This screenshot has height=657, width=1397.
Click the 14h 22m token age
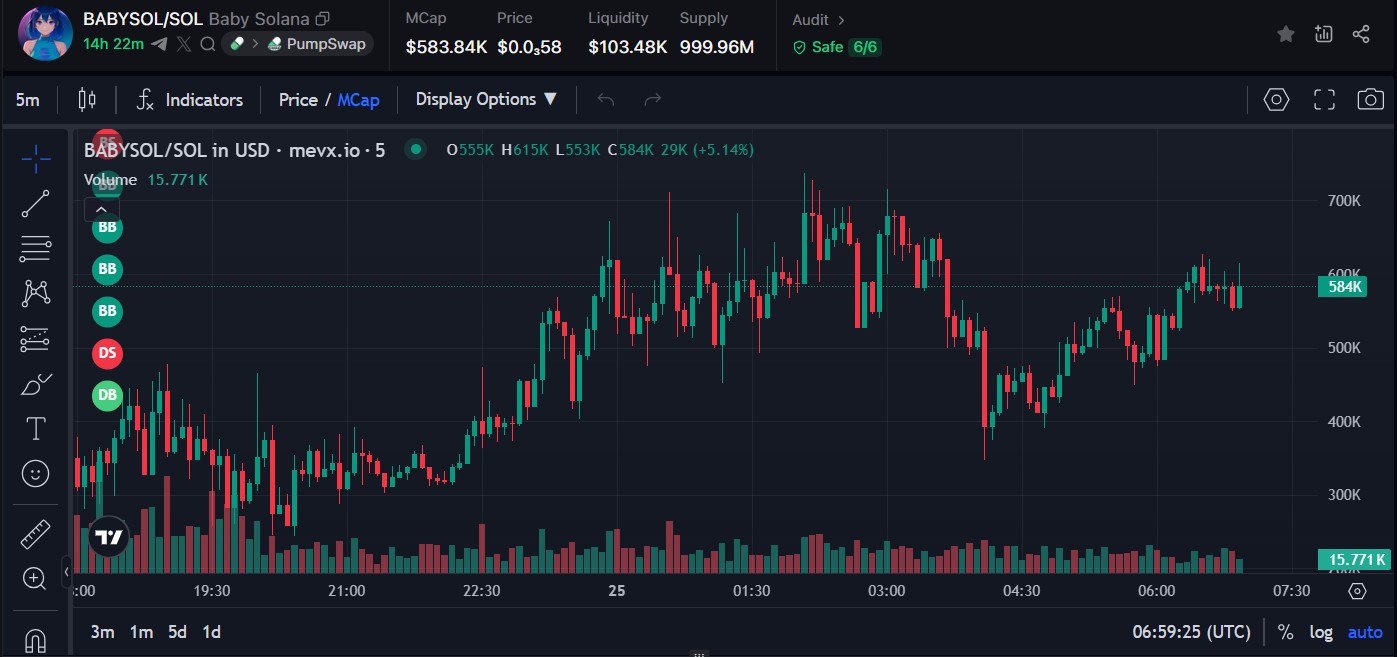[114, 44]
